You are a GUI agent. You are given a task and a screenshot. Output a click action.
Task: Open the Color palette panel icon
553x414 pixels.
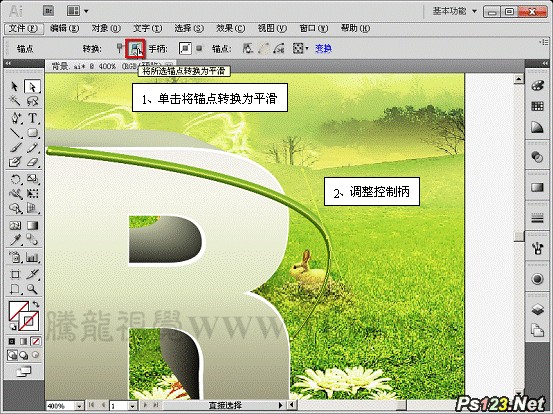[x=537, y=86]
